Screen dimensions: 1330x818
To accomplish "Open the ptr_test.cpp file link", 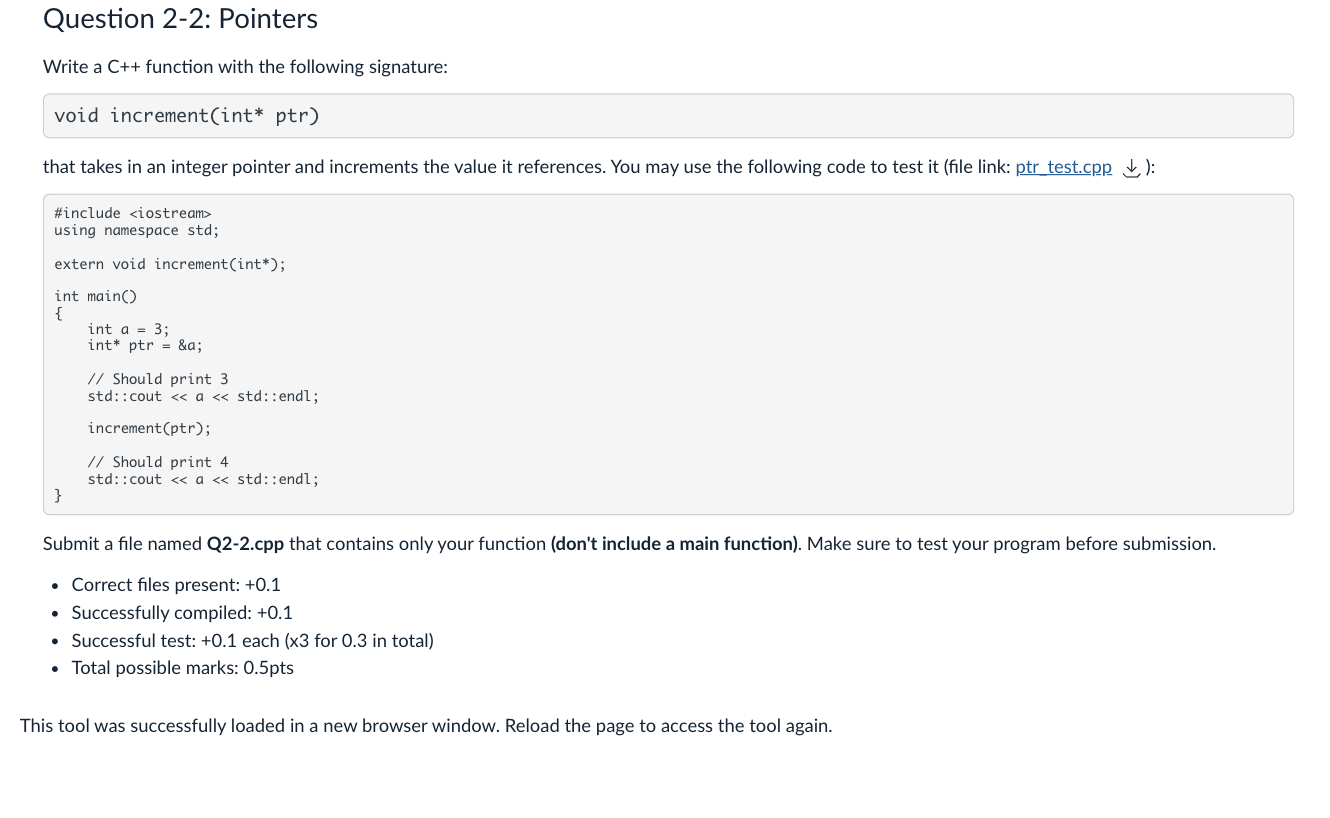I will pos(1063,167).
